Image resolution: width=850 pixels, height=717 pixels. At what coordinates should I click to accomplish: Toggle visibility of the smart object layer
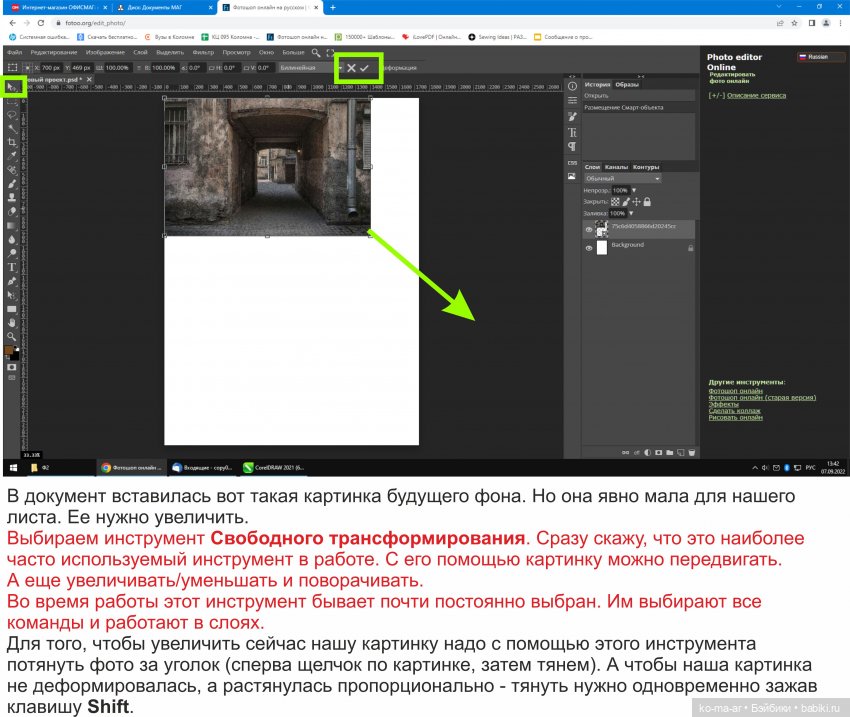589,229
